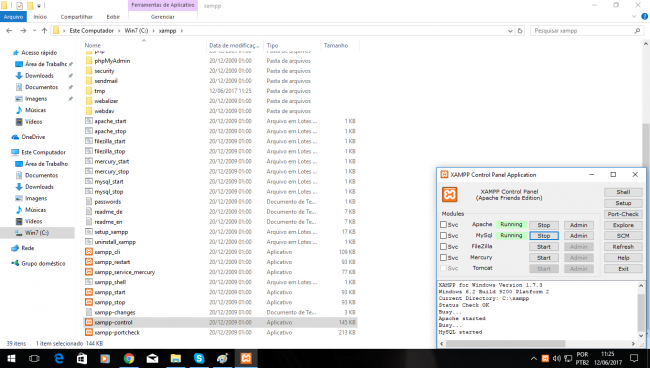Click the Back navigation arrow
The height and width of the screenshot is (368, 650).
[9, 31]
